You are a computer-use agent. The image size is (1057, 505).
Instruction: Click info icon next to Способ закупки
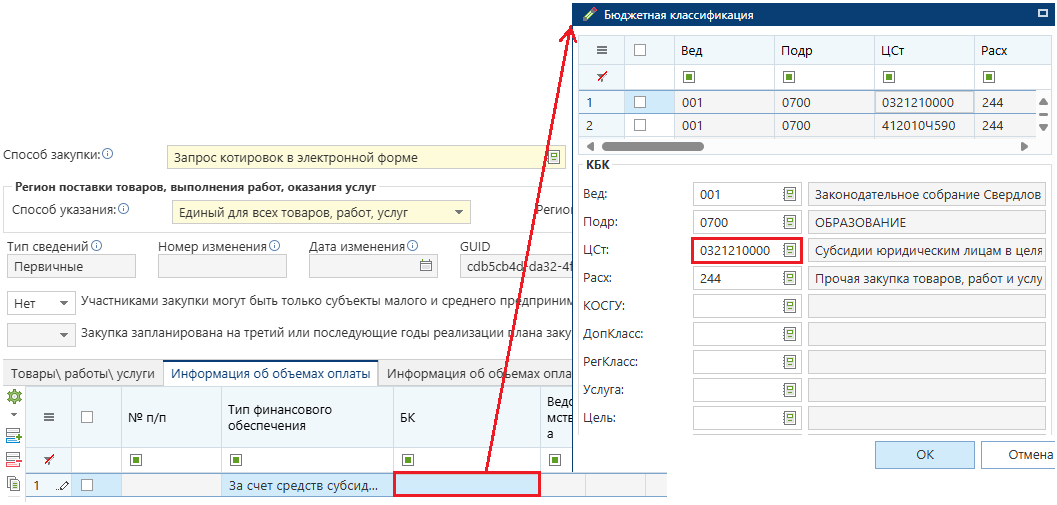[x=108, y=154]
